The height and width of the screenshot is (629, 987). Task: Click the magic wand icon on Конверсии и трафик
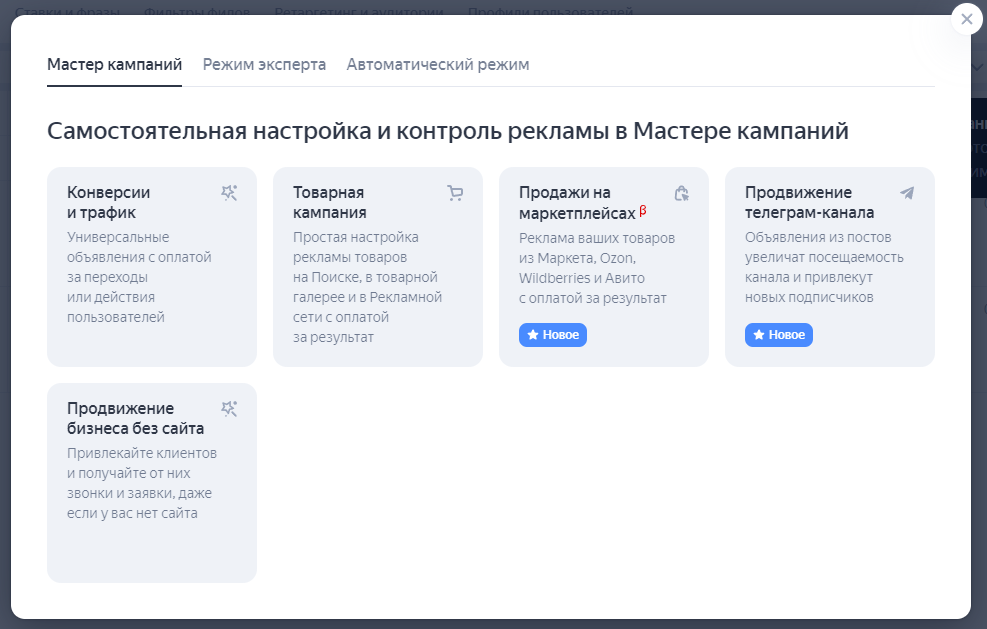(x=229, y=193)
